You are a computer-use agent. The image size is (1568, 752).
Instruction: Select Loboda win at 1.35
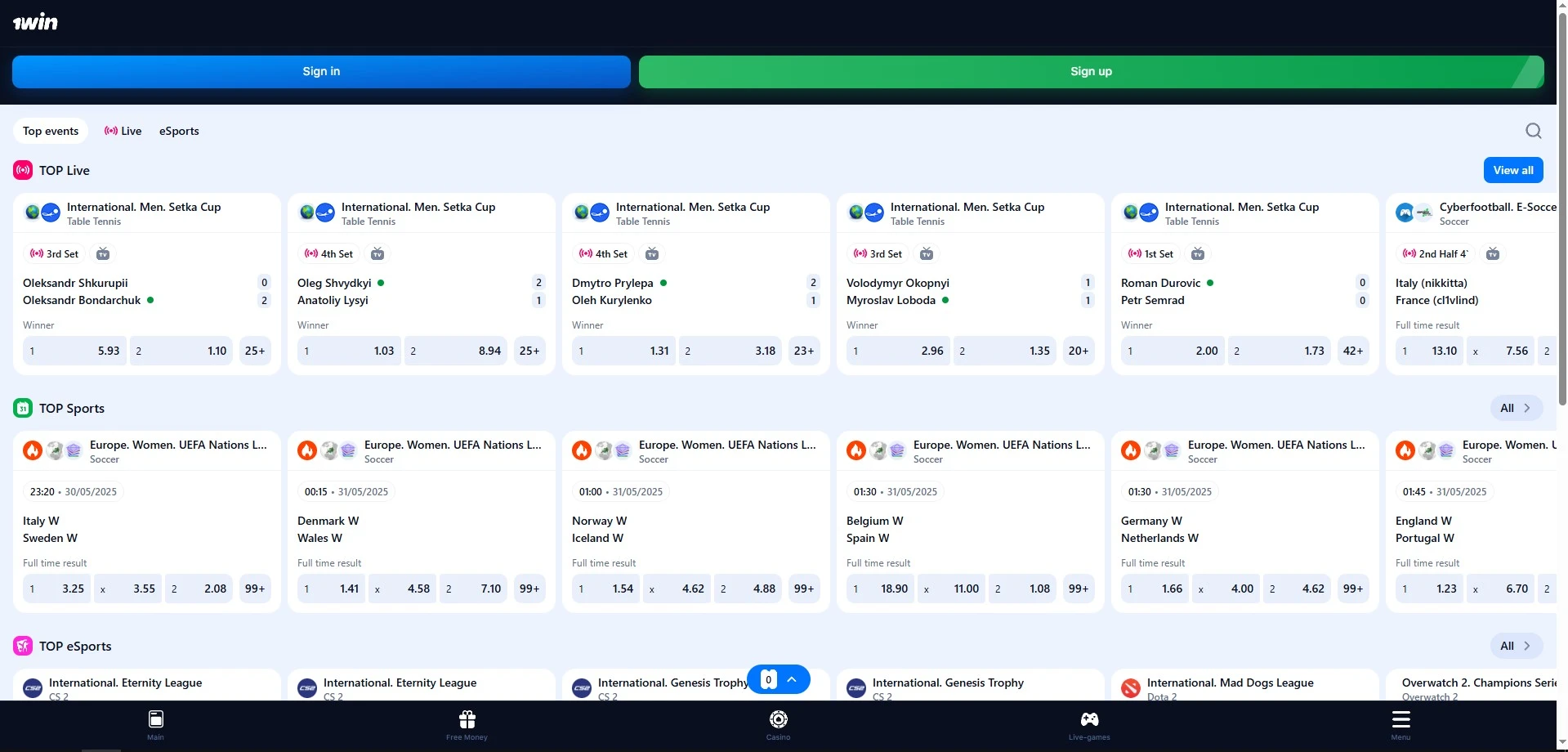[x=1004, y=351]
